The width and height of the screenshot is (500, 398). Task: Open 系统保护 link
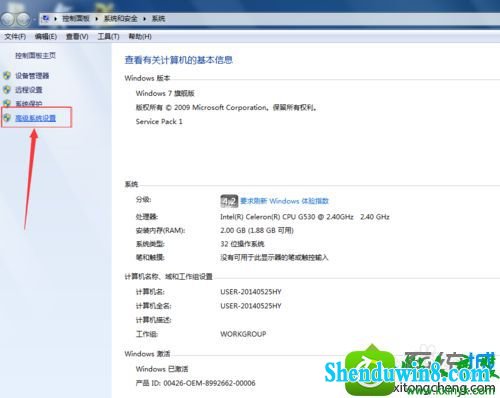click(x=29, y=103)
